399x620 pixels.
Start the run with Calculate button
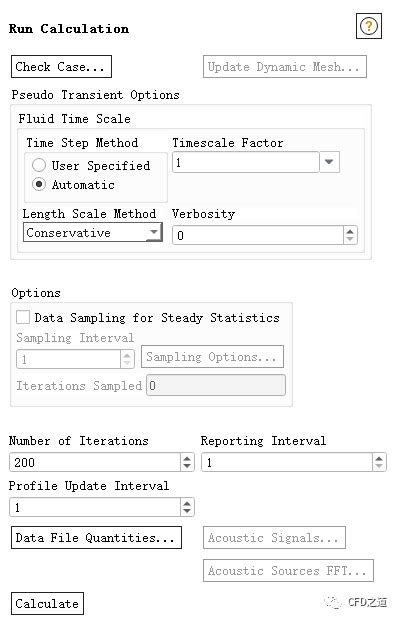tap(47, 603)
